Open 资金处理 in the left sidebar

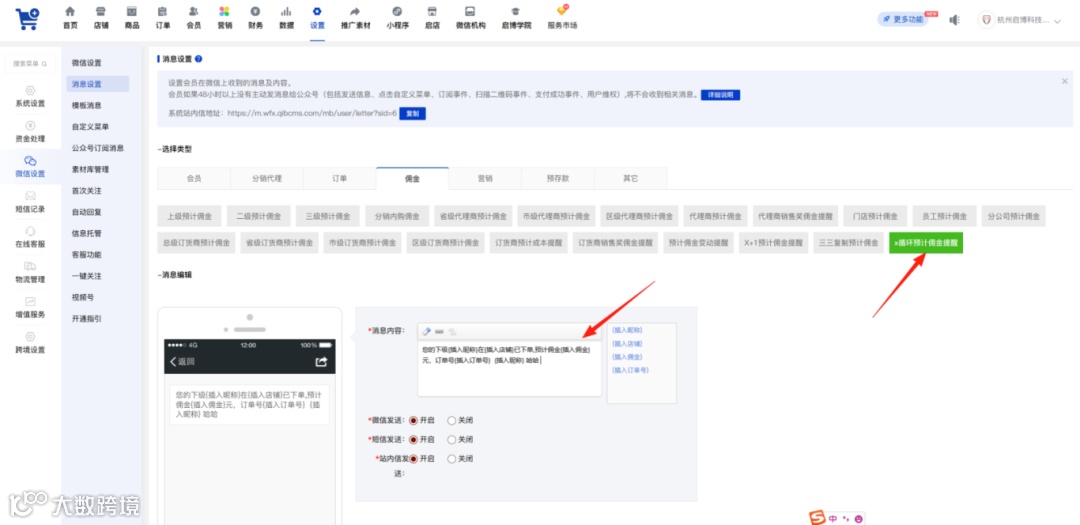pyautogui.click(x=30, y=132)
